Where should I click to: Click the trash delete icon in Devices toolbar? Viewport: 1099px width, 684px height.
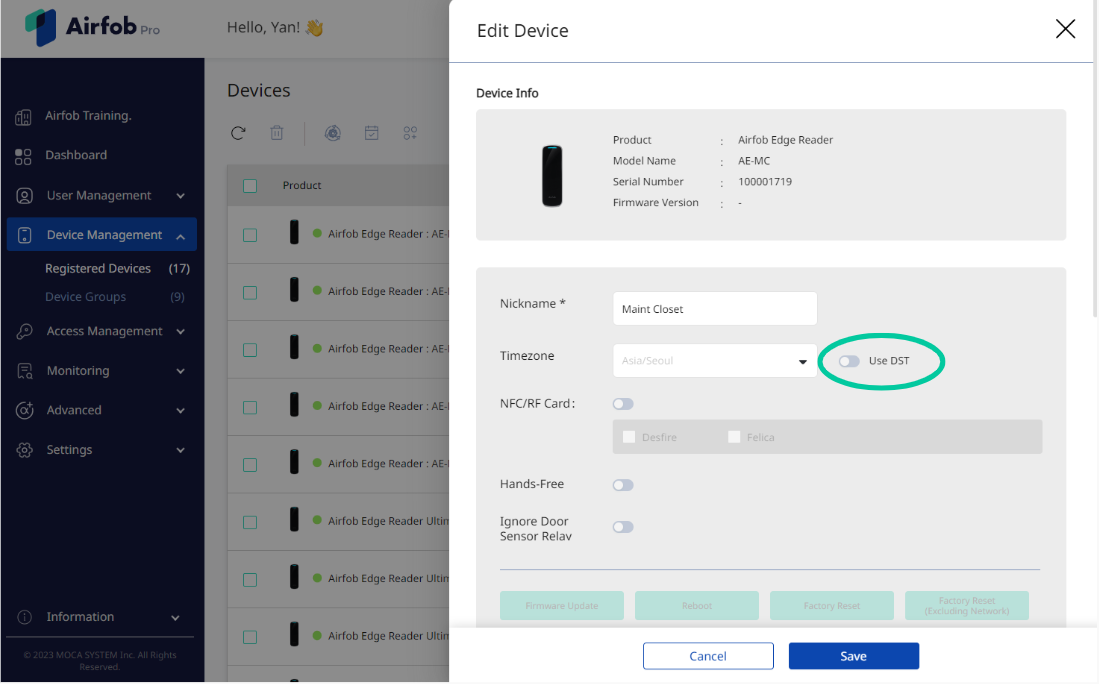[277, 132]
